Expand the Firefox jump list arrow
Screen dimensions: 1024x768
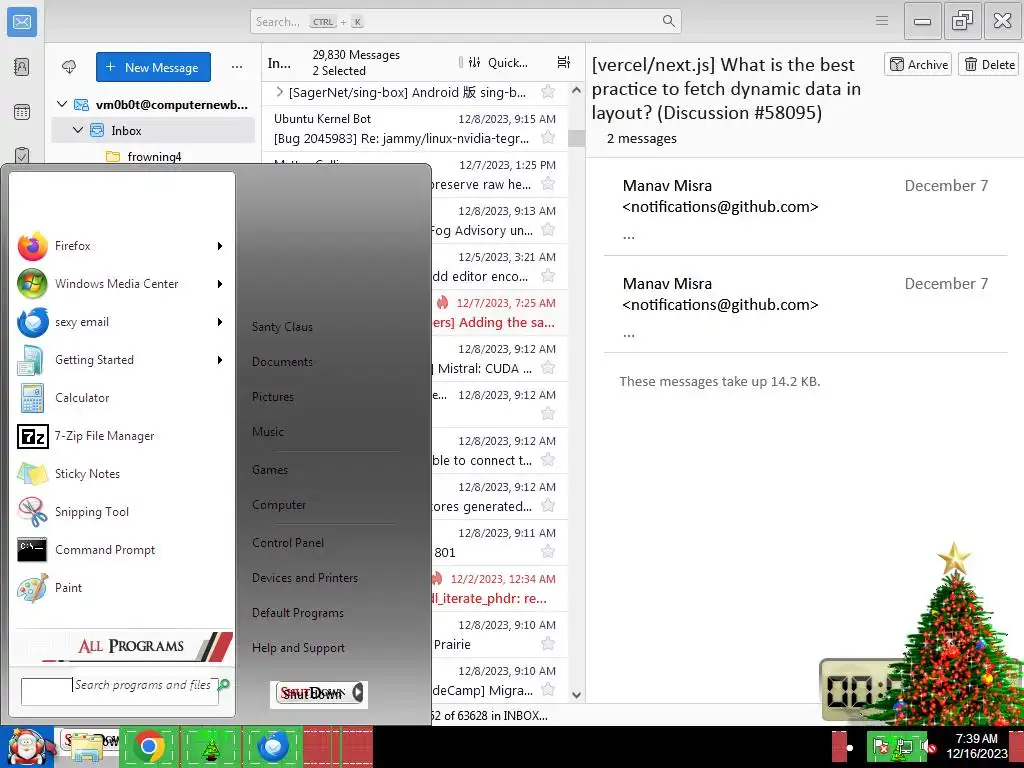(220, 246)
